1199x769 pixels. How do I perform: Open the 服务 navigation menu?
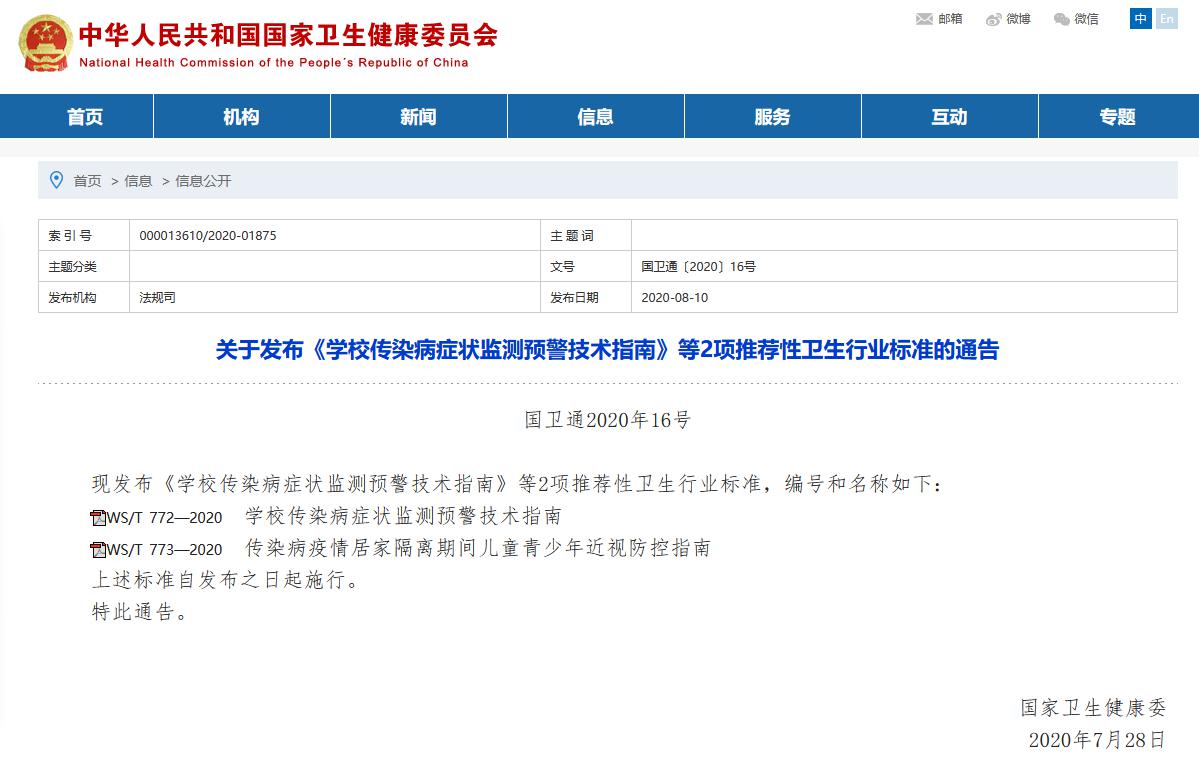tap(772, 116)
